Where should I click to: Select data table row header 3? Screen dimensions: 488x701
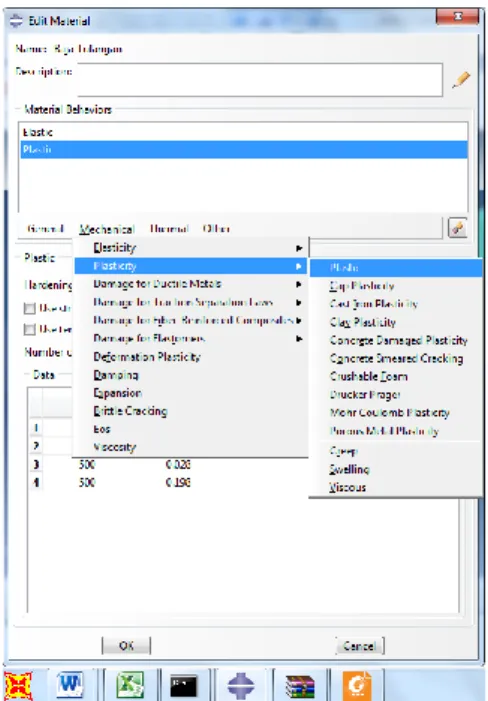[36, 465]
